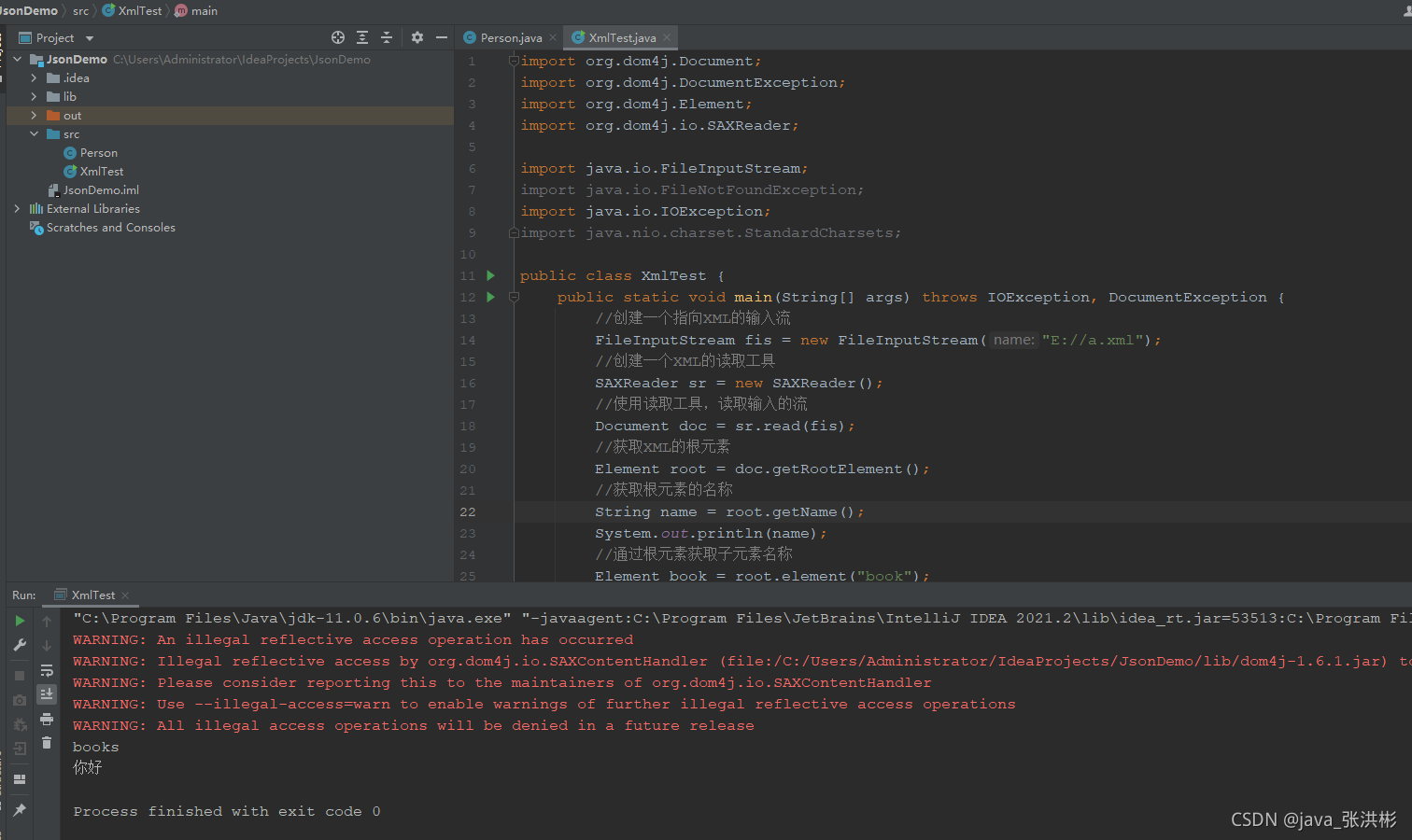Open the Project view dropdown

pos(90,38)
